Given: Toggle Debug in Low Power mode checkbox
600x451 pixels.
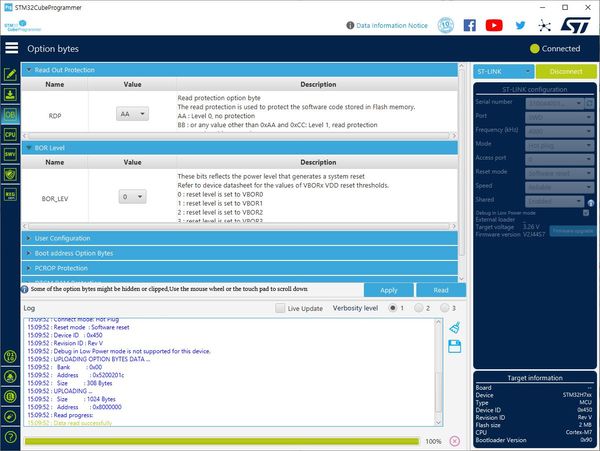Looking at the screenshot, I should click(x=586, y=213).
